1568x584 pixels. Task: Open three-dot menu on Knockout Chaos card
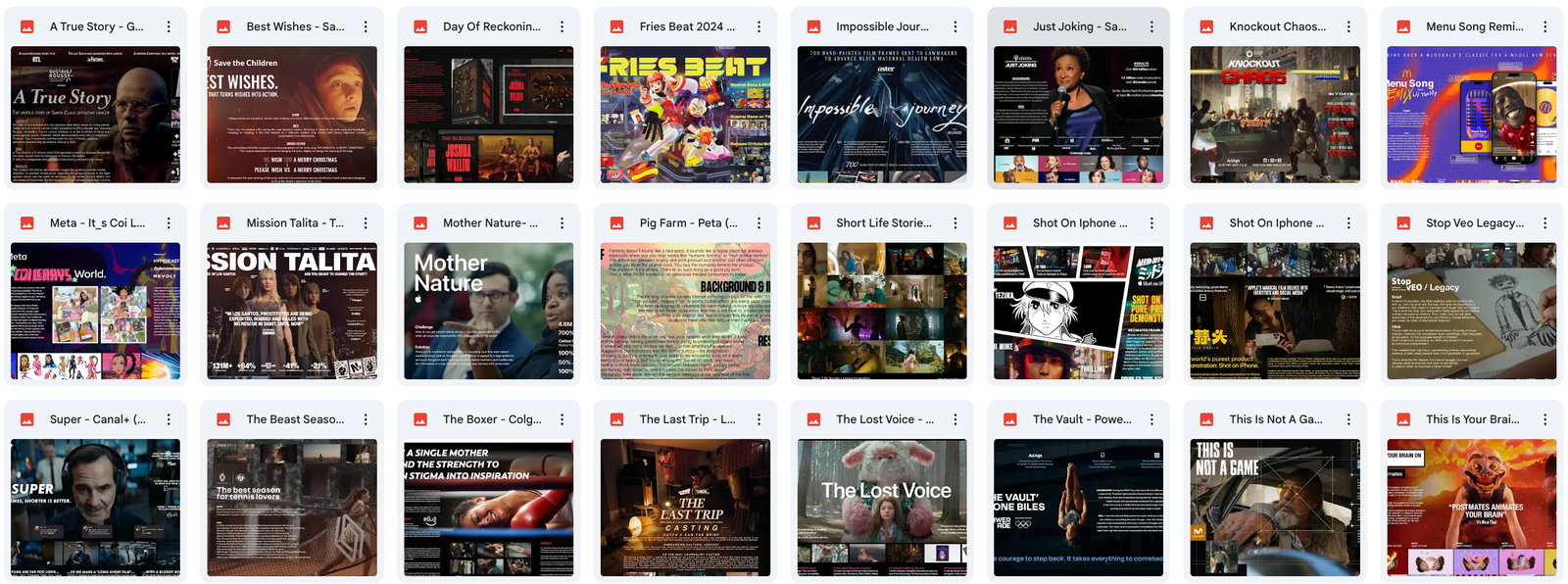coord(1348,26)
